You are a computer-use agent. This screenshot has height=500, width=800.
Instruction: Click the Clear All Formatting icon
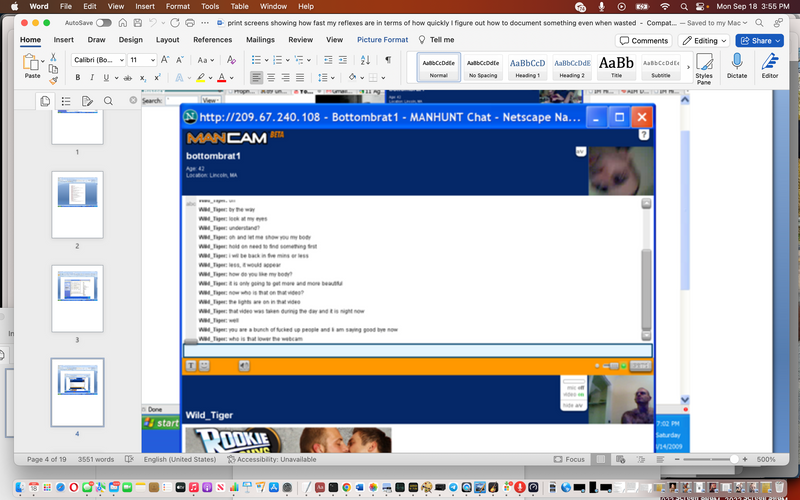point(231,60)
